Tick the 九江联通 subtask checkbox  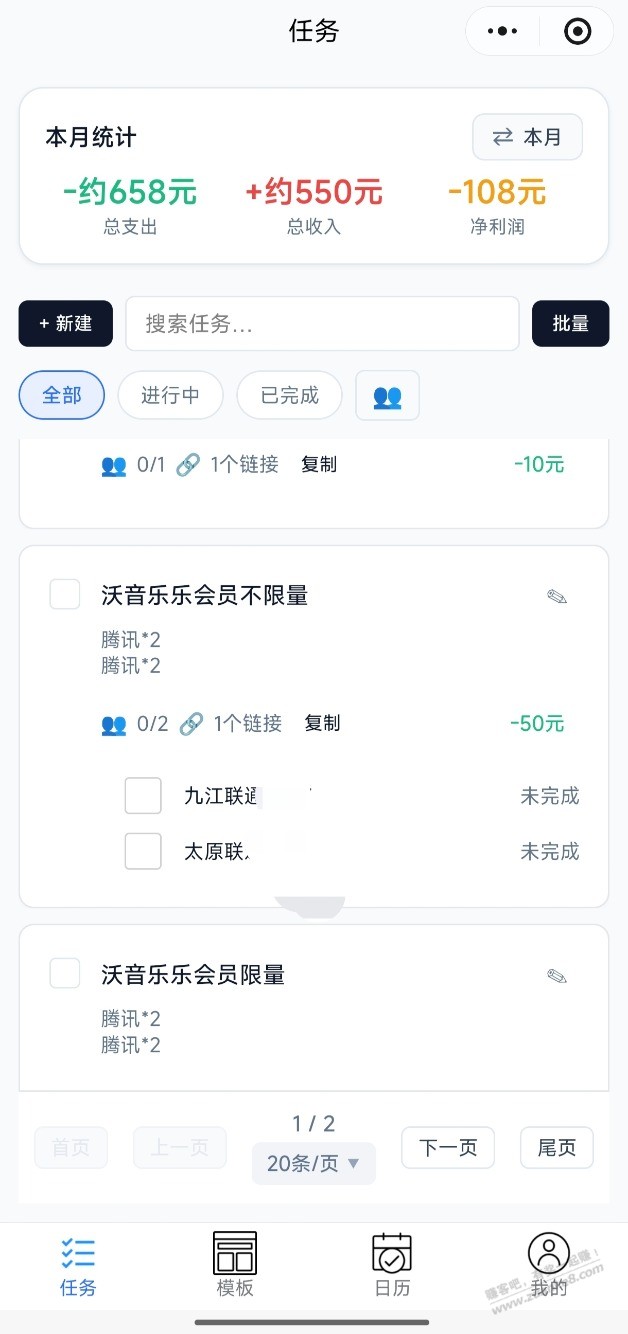[x=143, y=796]
